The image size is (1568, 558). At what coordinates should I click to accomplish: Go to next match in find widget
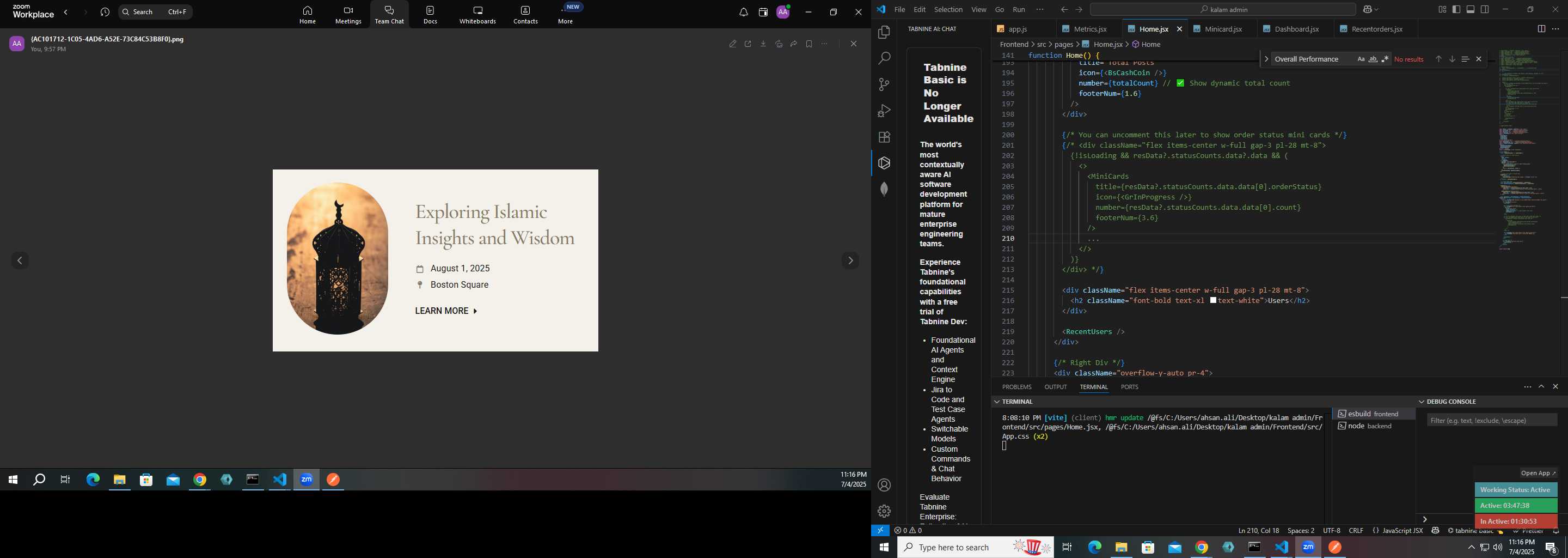[1451, 59]
